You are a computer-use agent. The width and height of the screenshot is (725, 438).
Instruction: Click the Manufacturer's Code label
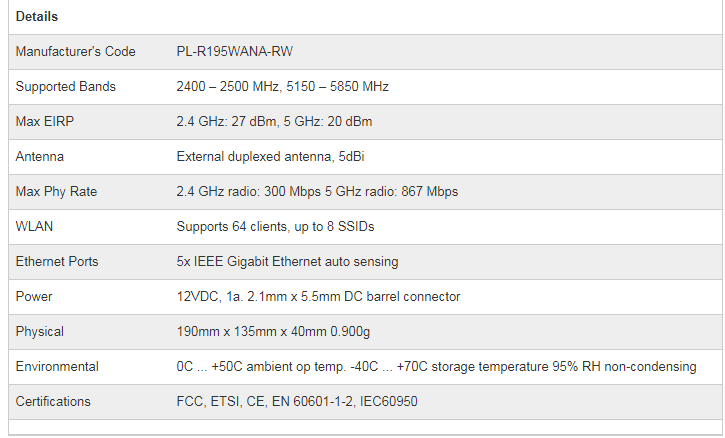tap(75, 52)
